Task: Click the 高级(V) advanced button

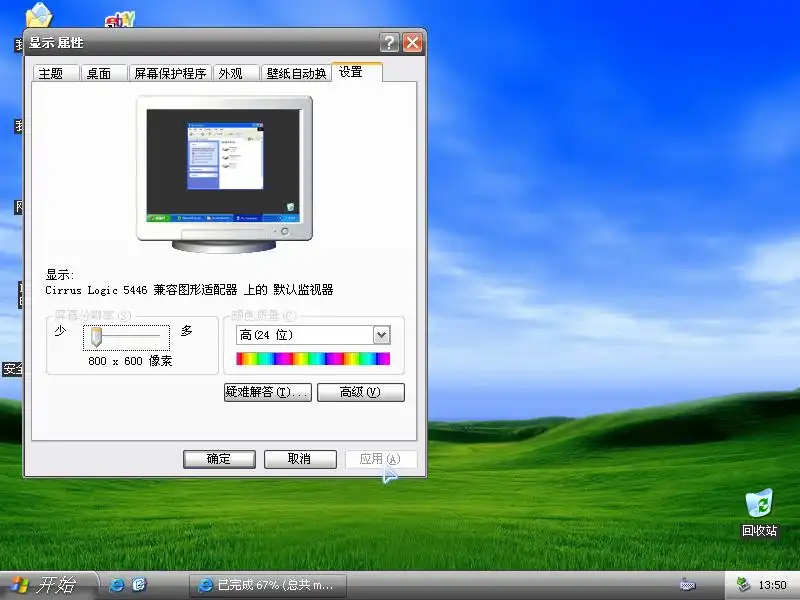Action: tap(361, 392)
